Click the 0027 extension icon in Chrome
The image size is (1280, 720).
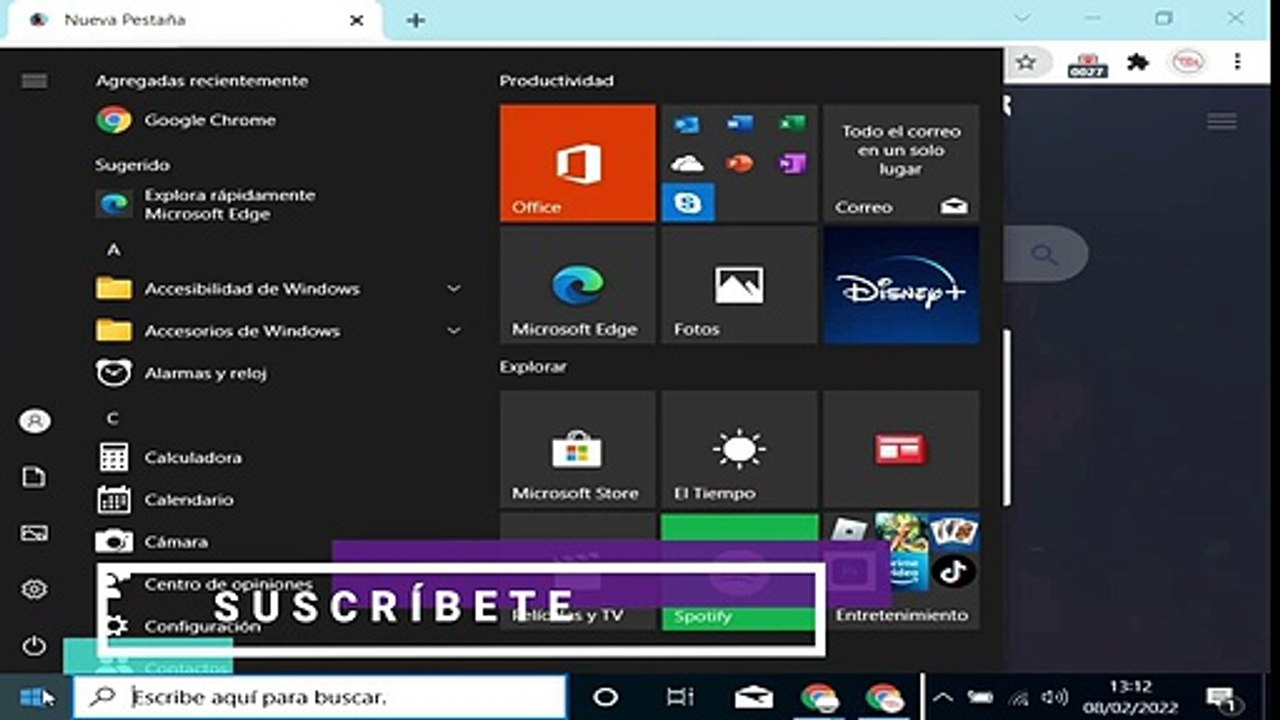[x=1087, y=64]
